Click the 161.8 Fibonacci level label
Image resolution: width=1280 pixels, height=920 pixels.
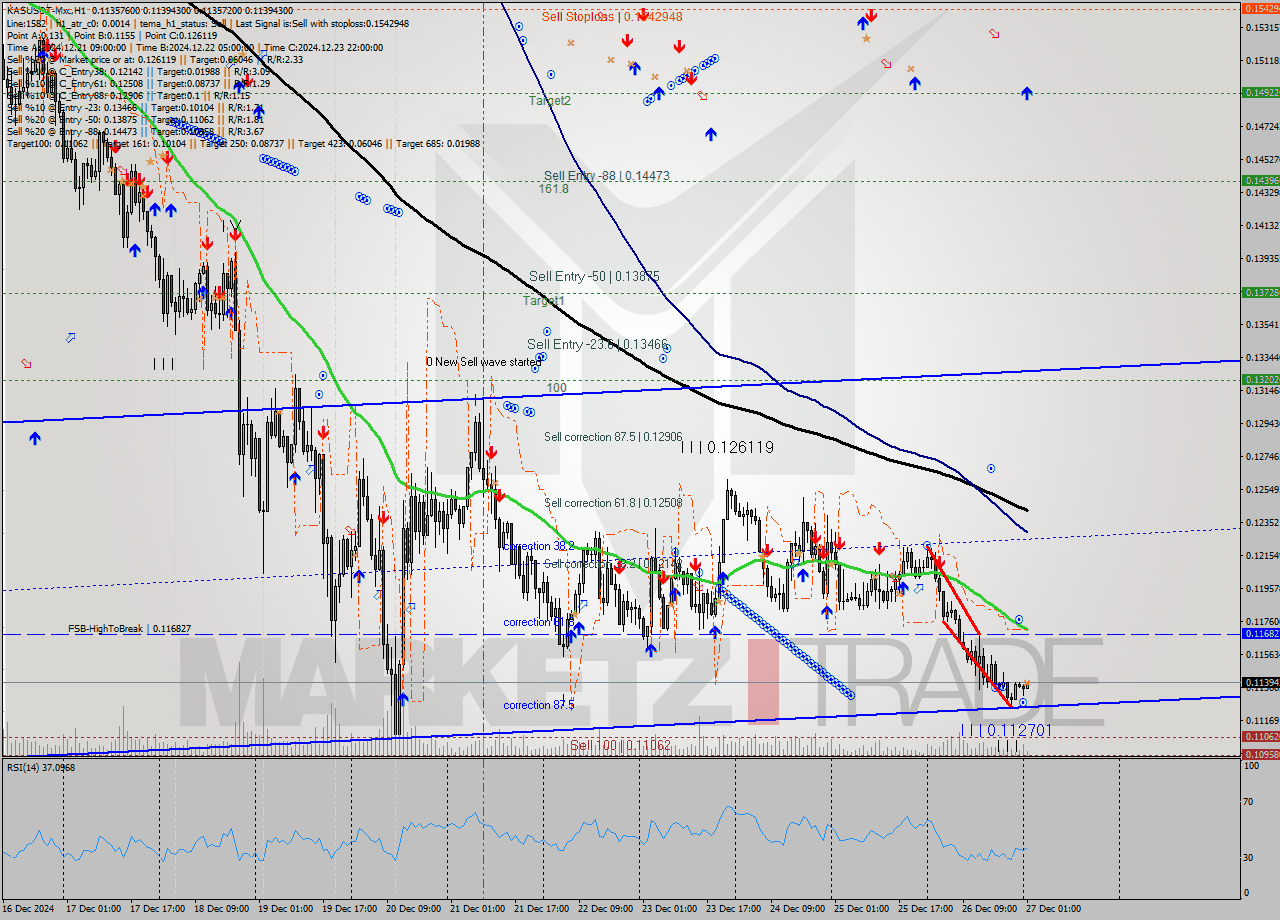tap(553, 189)
